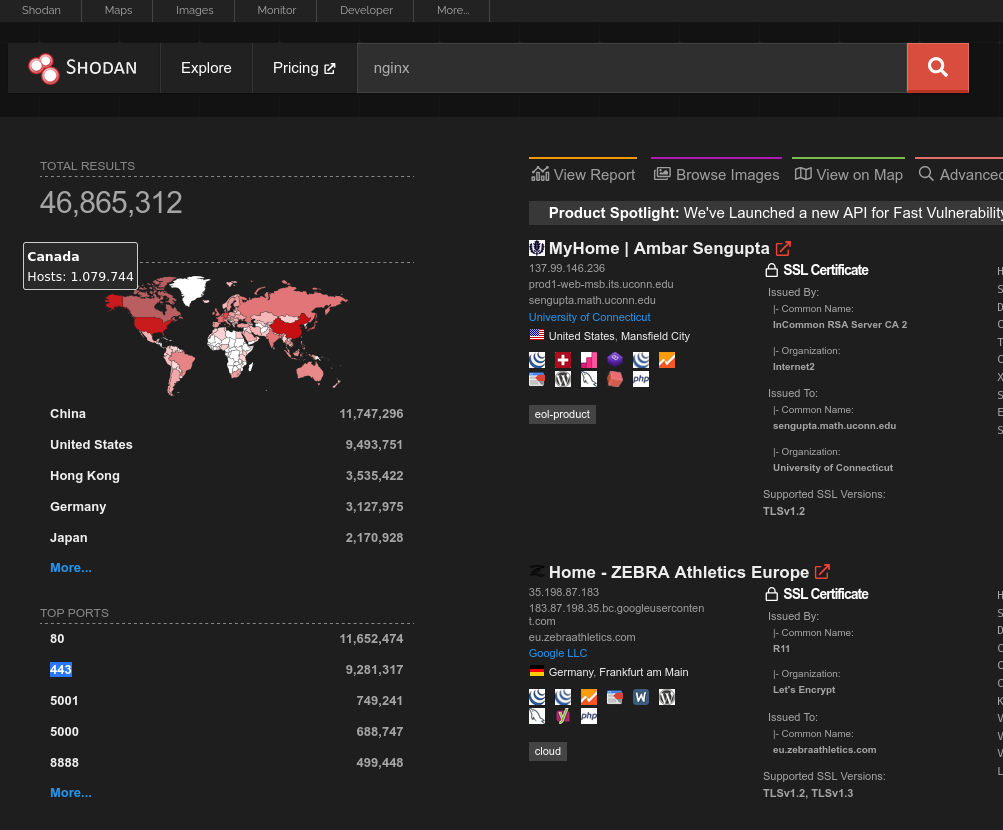This screenshot has height=830, width=1003.
Task: Filter by port 5000
Action: tap(64, 732)
